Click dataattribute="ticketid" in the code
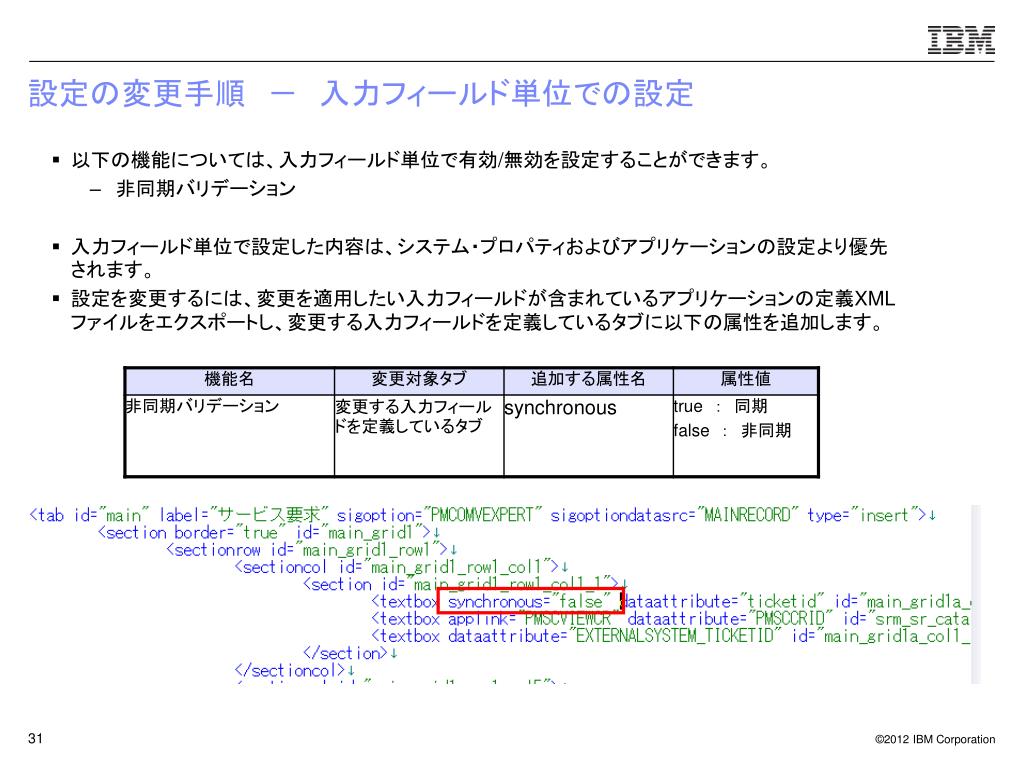The width and height of the screenshot is (1024, 768). tap(724, 601)
